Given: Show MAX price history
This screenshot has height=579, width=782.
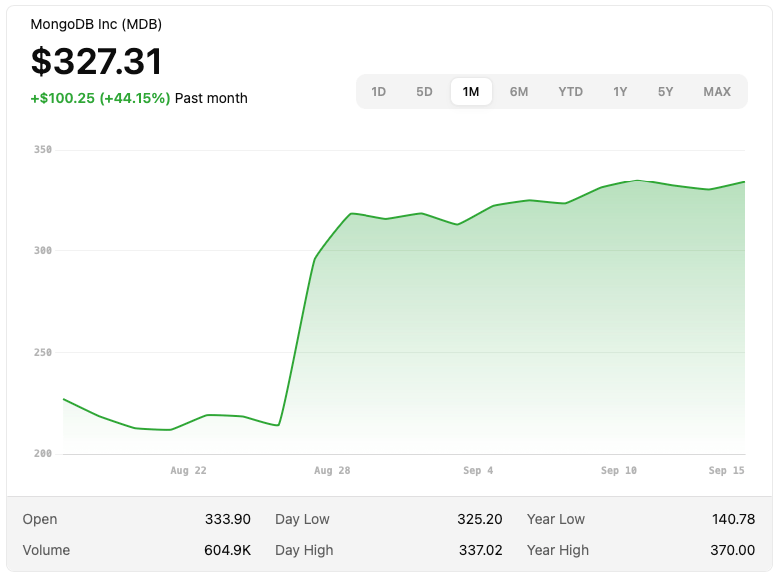Looking at the screenshot, I should coord(717,92).
